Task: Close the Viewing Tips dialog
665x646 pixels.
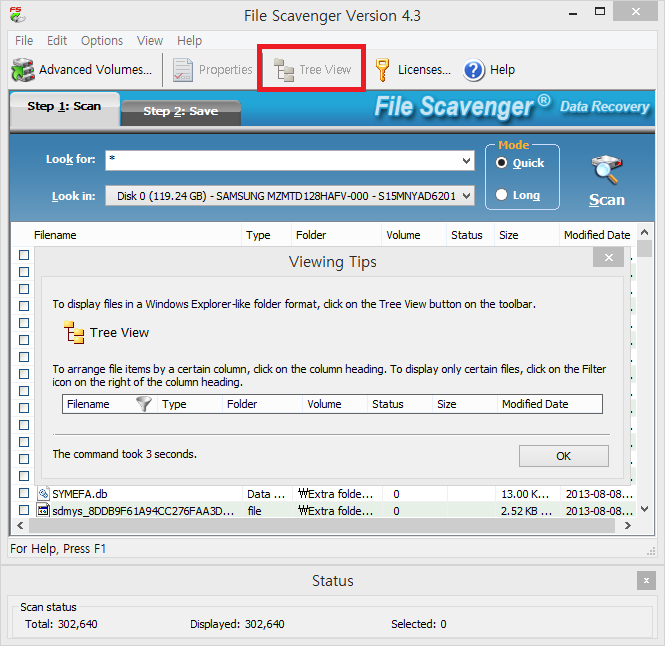Action: (x=609, y=257)
